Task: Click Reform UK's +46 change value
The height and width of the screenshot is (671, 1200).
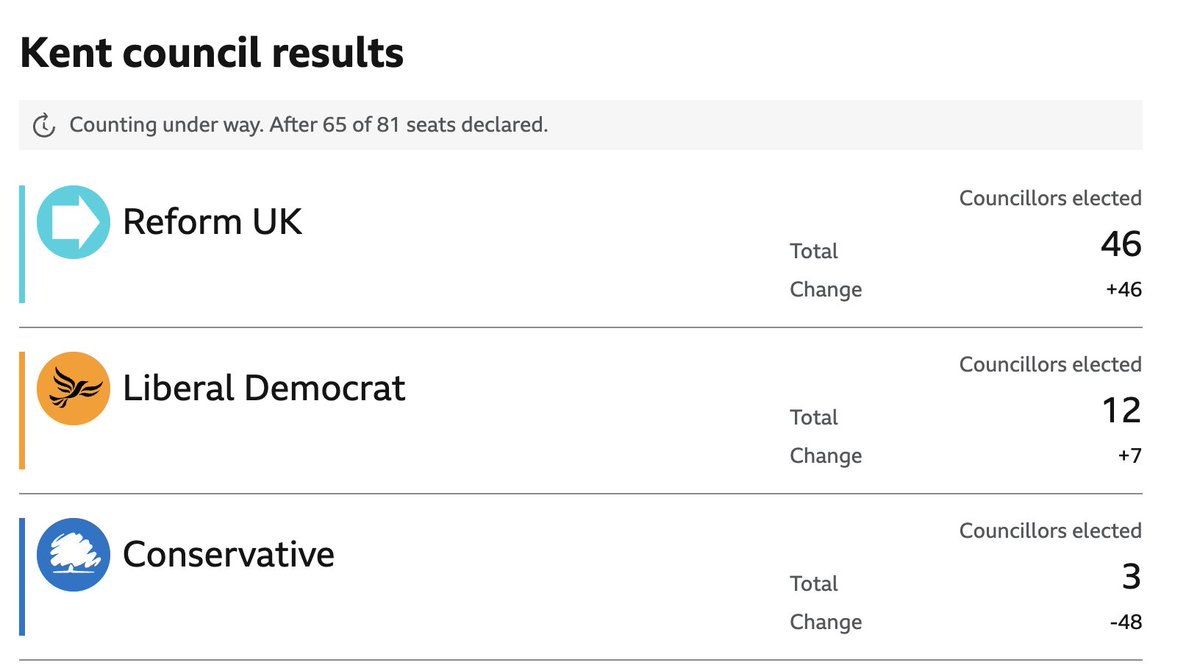Action: [x=1124, y=290]
